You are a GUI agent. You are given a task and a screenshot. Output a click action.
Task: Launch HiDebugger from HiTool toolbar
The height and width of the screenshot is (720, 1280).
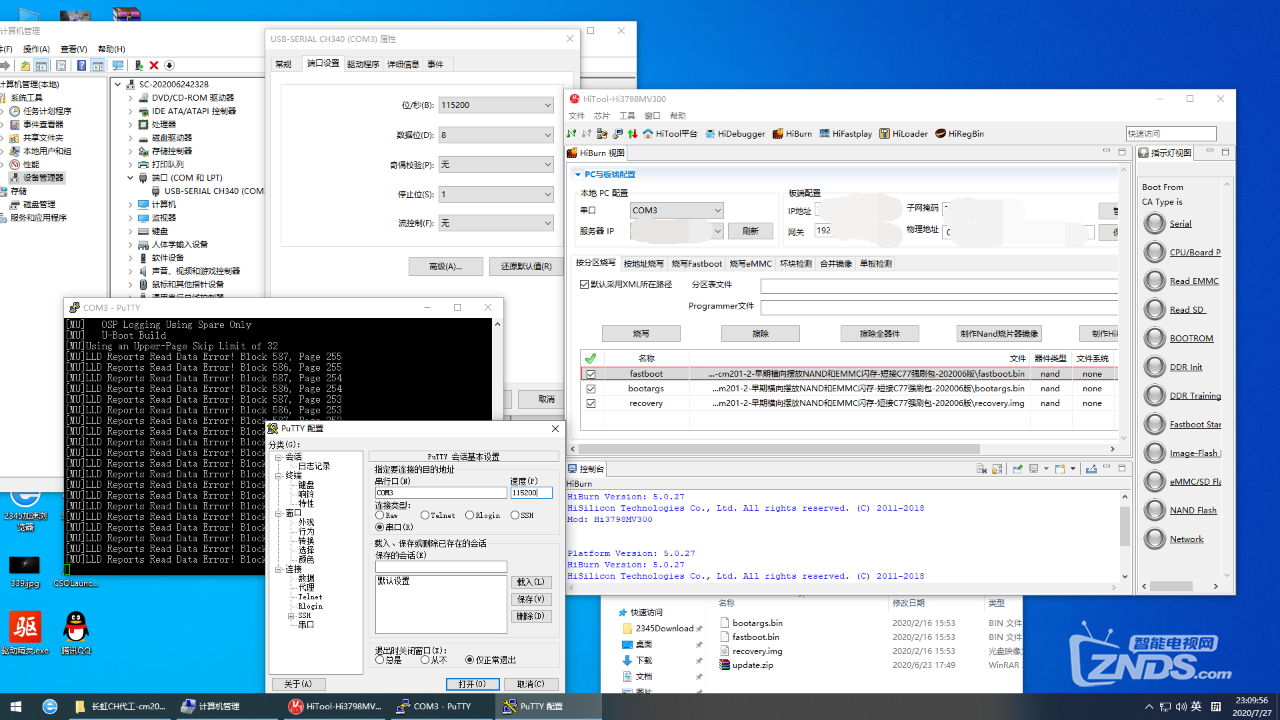[734, 133]
